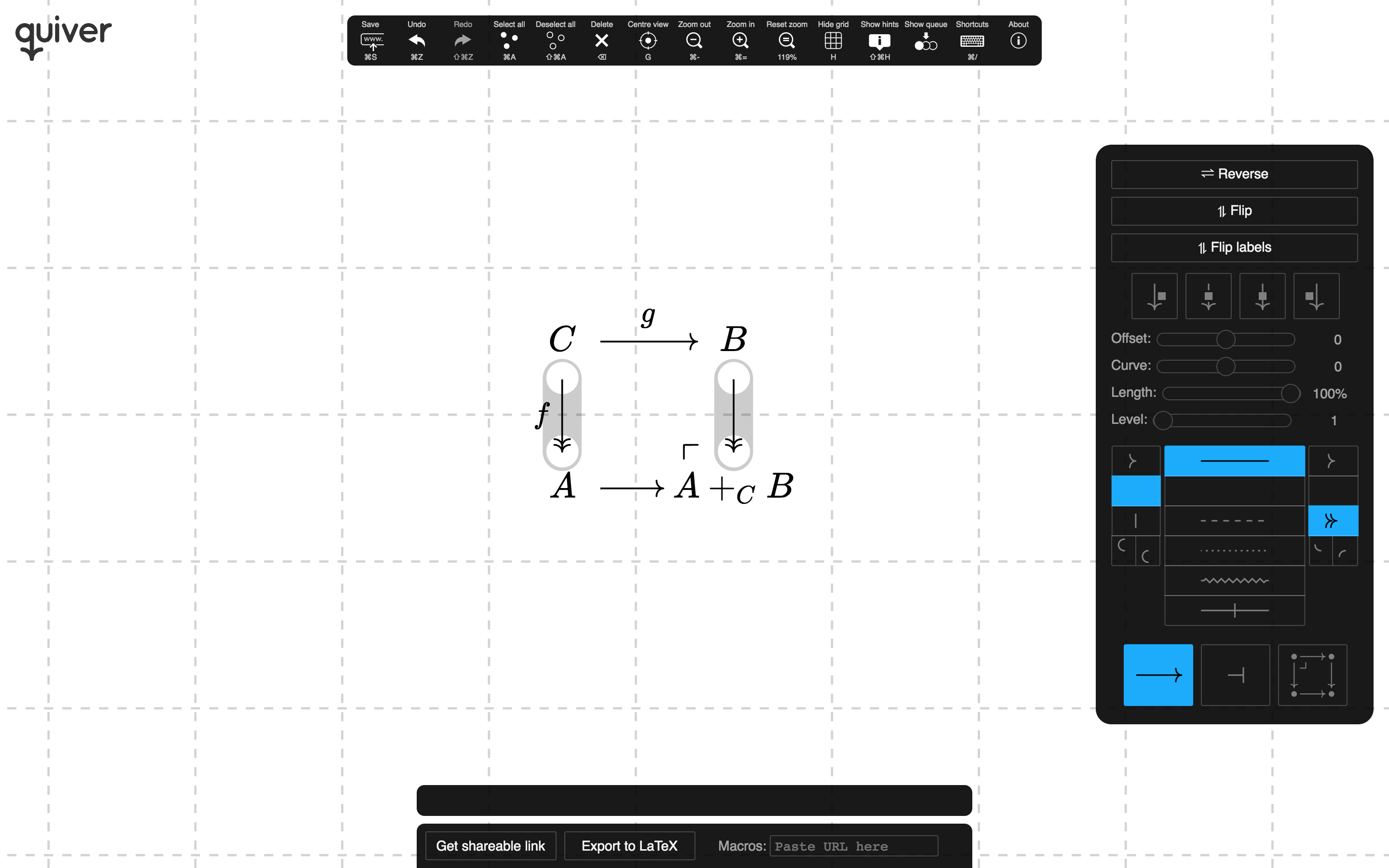Click the Reverse arrow direction button
Screen dimensions: 1389x868
click(1234, 174)
